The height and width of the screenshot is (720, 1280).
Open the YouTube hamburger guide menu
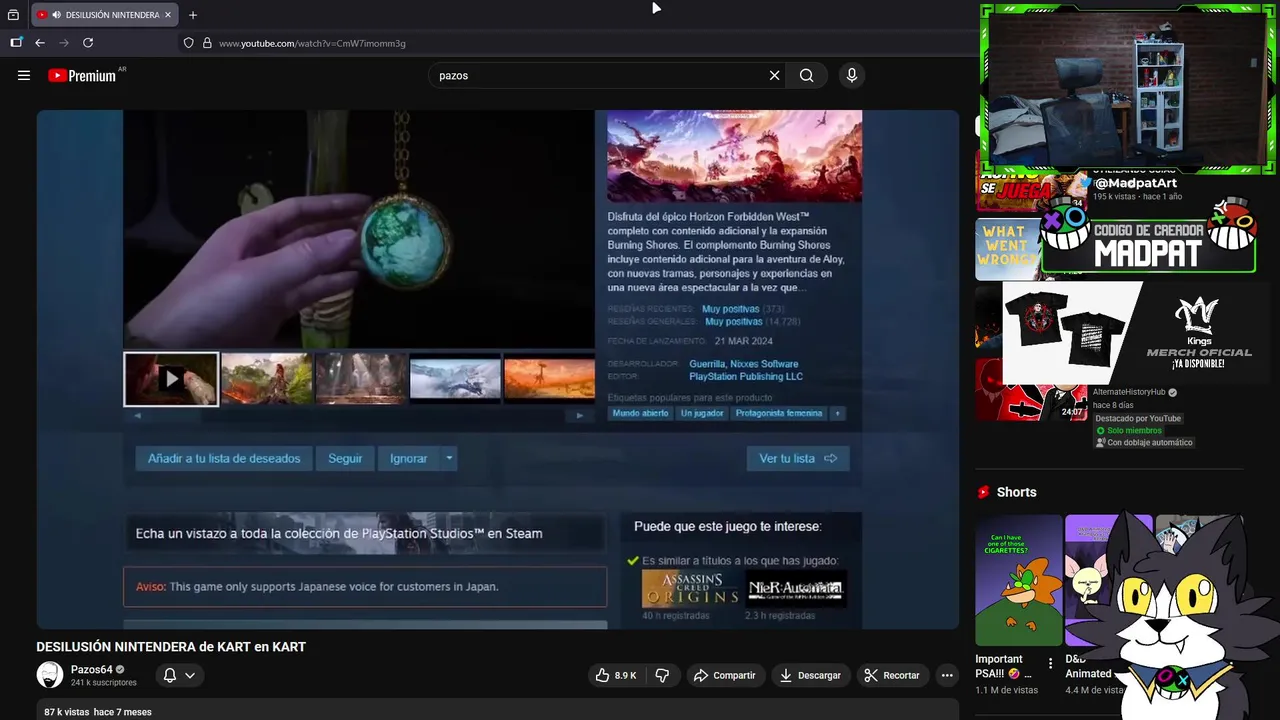pyautogui.click(x=24, y=75)
